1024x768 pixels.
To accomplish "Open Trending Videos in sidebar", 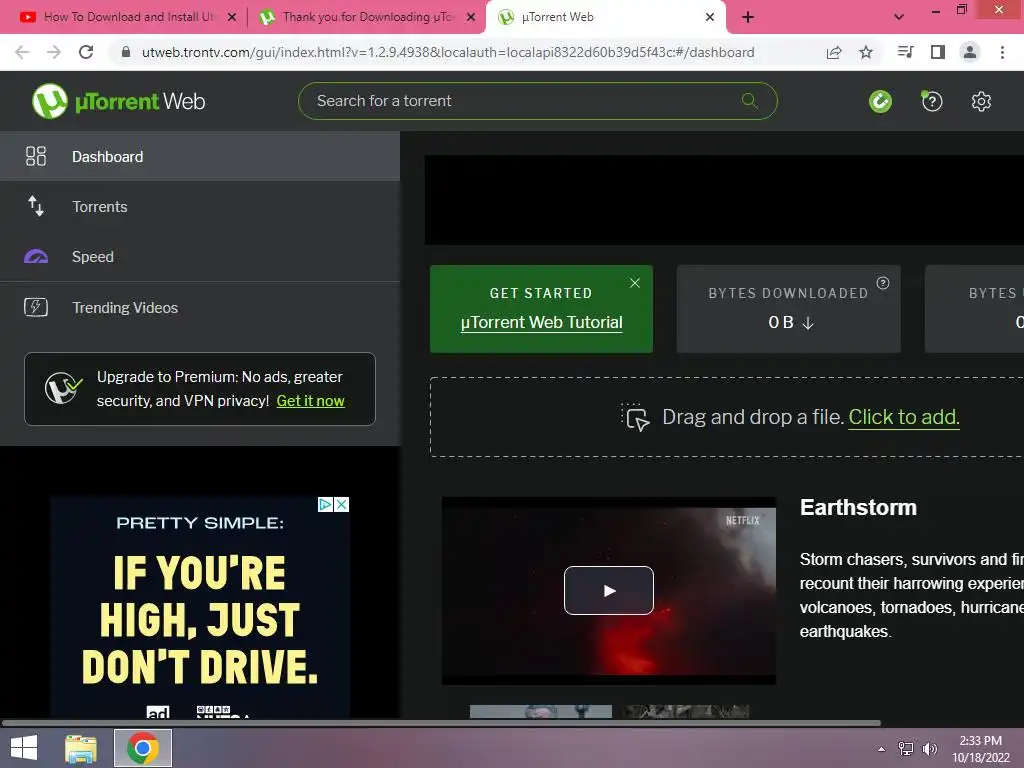I will [200, 307].
